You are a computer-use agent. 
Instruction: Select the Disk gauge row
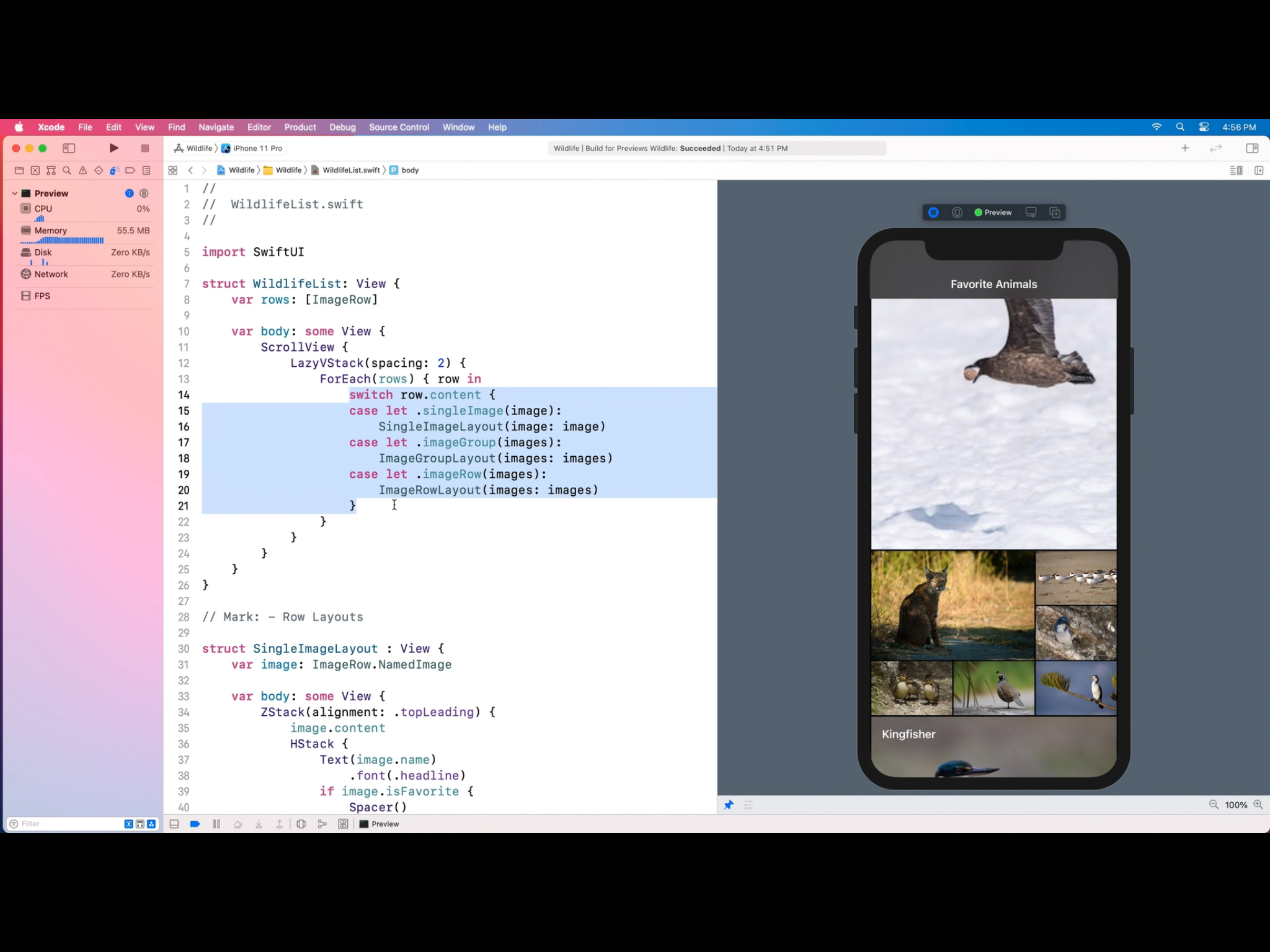click(x=84, y=256)
